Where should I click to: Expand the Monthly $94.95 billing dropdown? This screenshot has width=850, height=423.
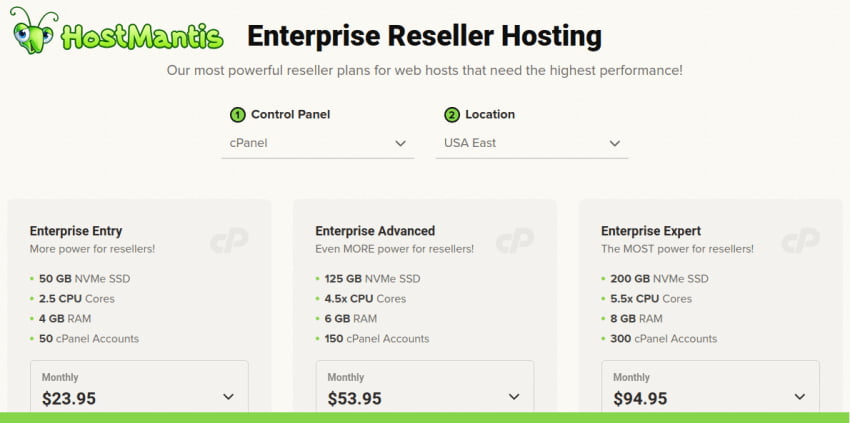(x=711, y=389)
